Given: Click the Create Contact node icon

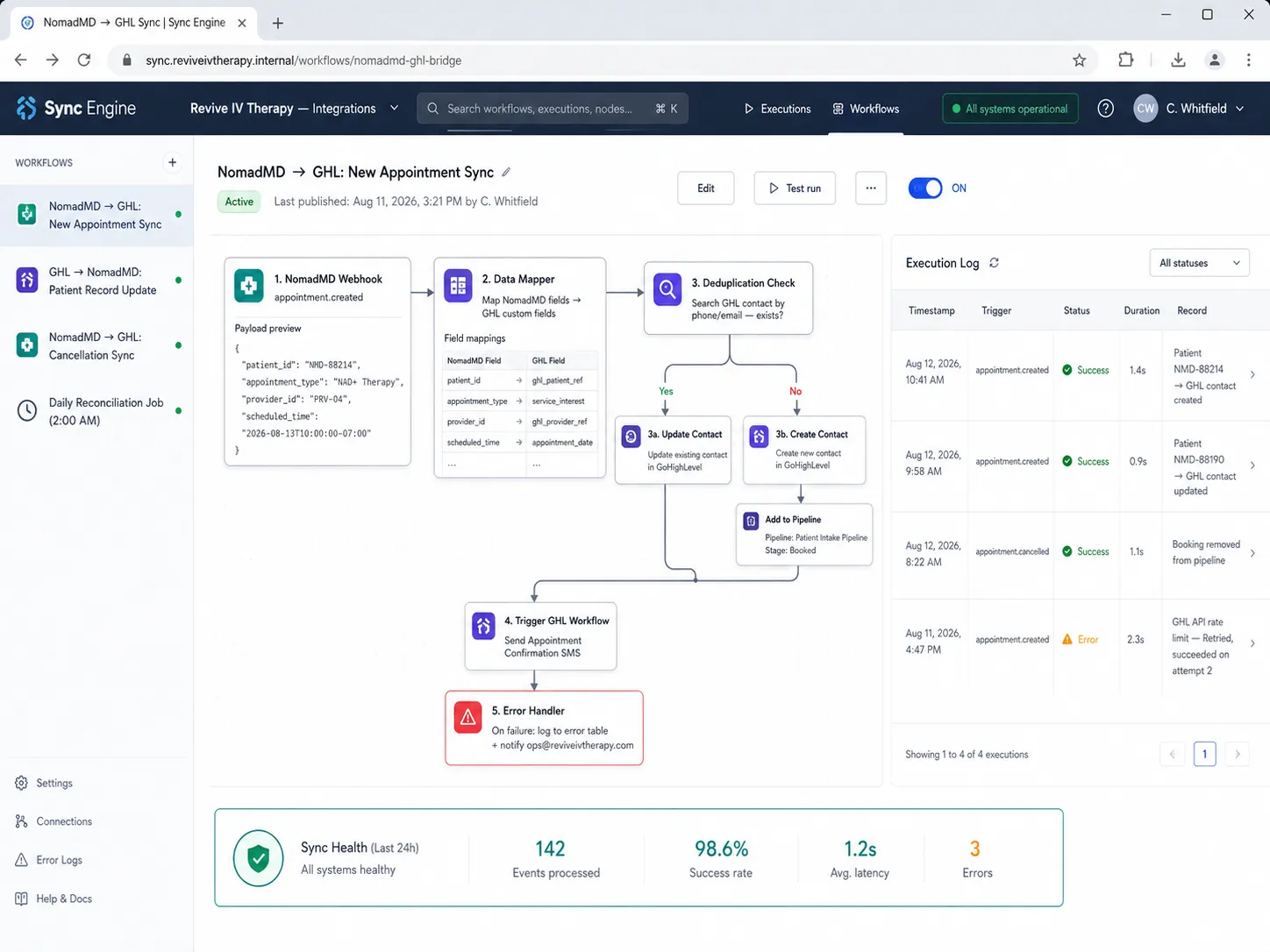Looking at the screenshot, I should coord(759,436).
